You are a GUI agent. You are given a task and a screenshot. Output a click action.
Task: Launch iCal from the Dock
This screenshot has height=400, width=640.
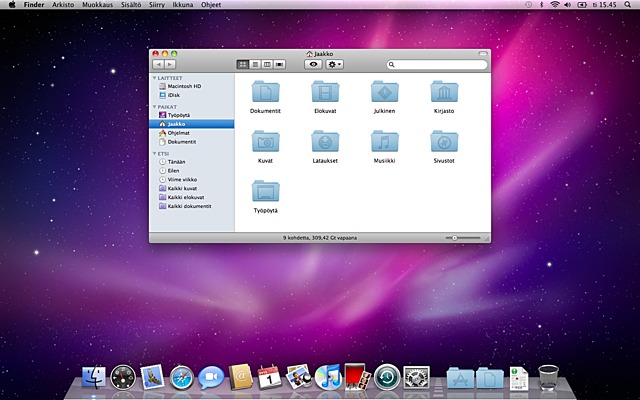tap(270, 377)
